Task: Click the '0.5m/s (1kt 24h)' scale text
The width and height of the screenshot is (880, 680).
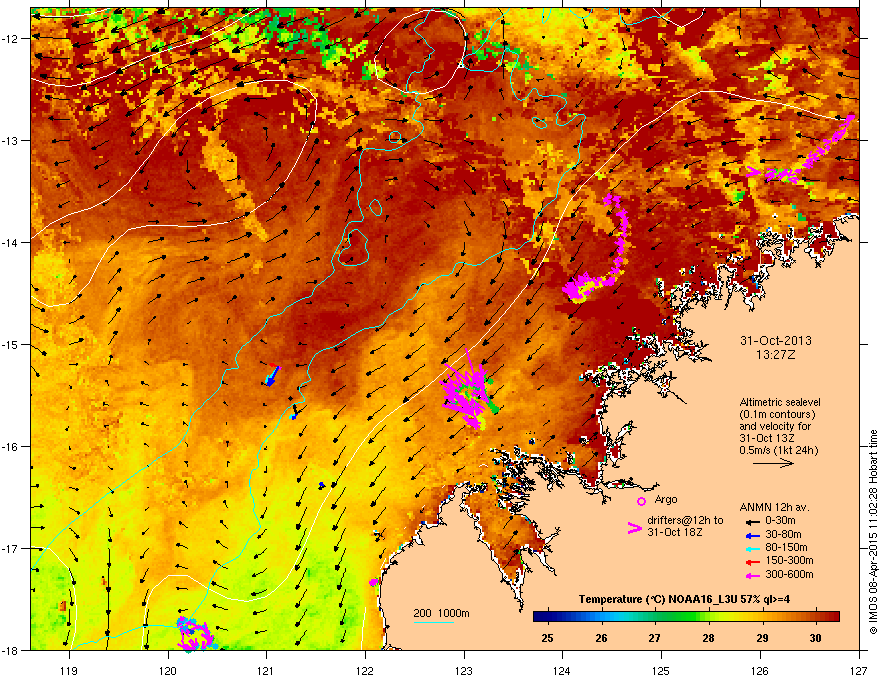Action: click(778, 451)
